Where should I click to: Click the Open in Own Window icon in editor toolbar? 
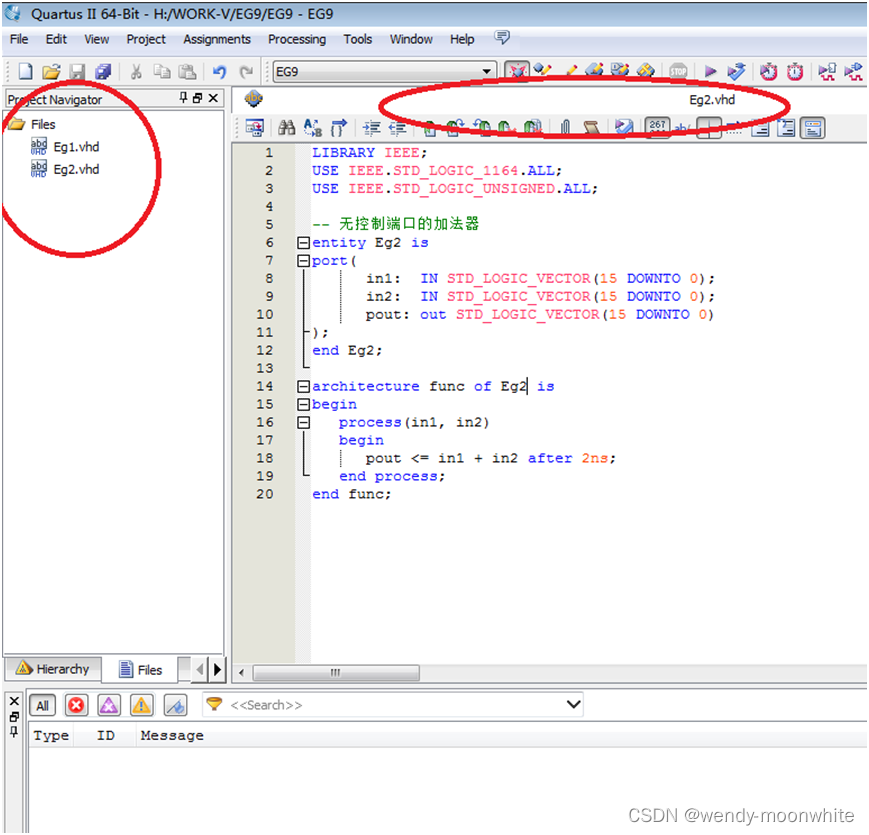(254, 128)
